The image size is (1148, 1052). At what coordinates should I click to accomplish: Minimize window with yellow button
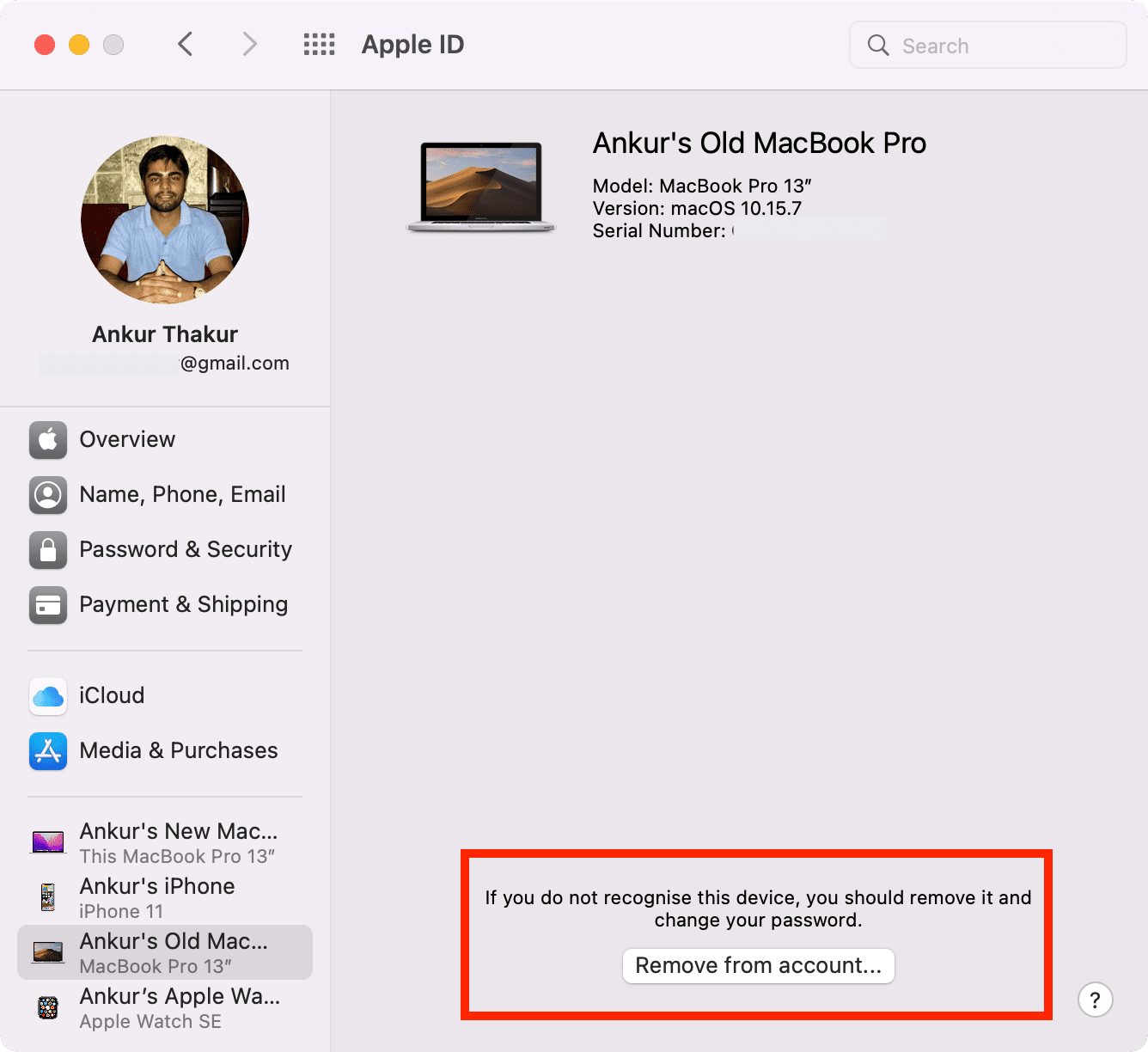(79, 45)
